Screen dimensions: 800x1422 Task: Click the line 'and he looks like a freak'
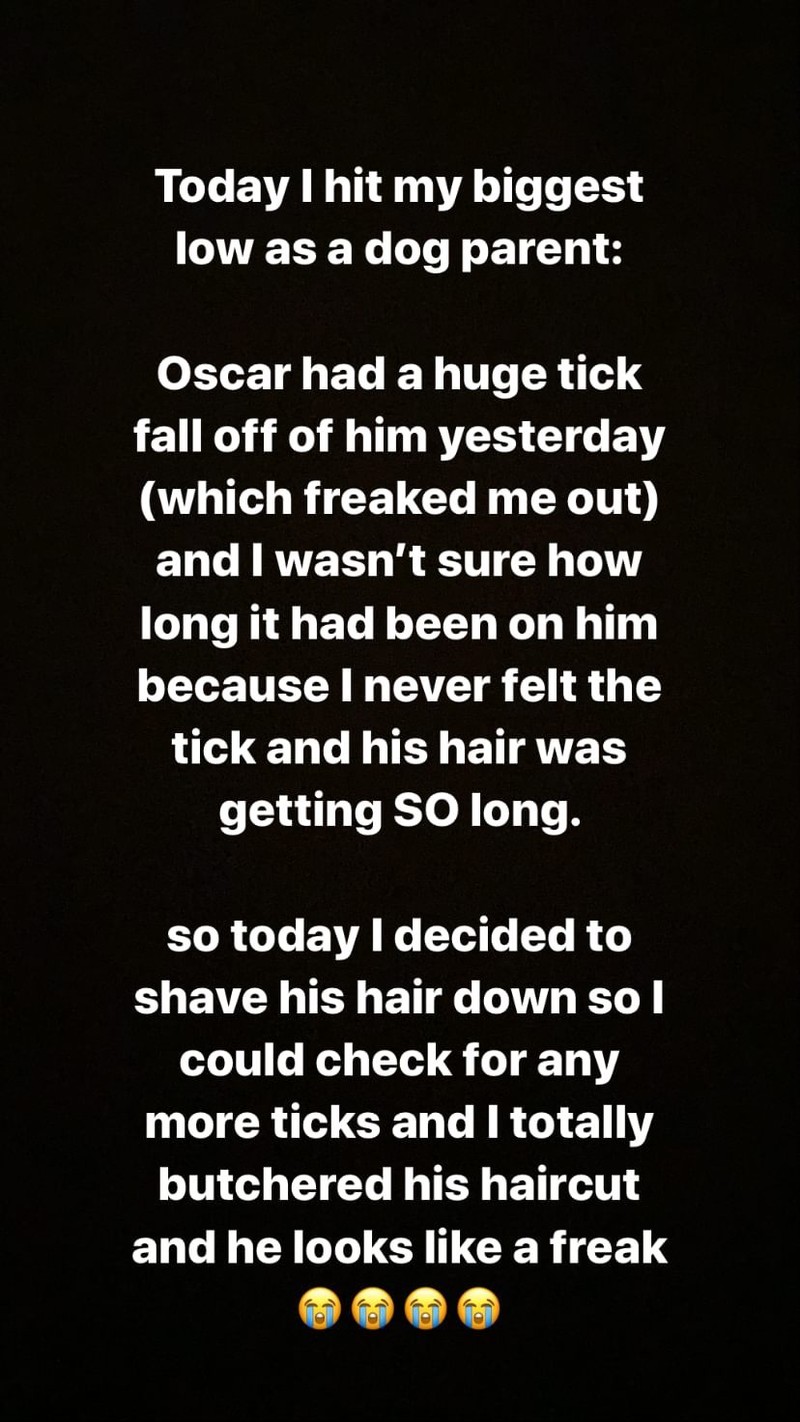[399, 1247]
